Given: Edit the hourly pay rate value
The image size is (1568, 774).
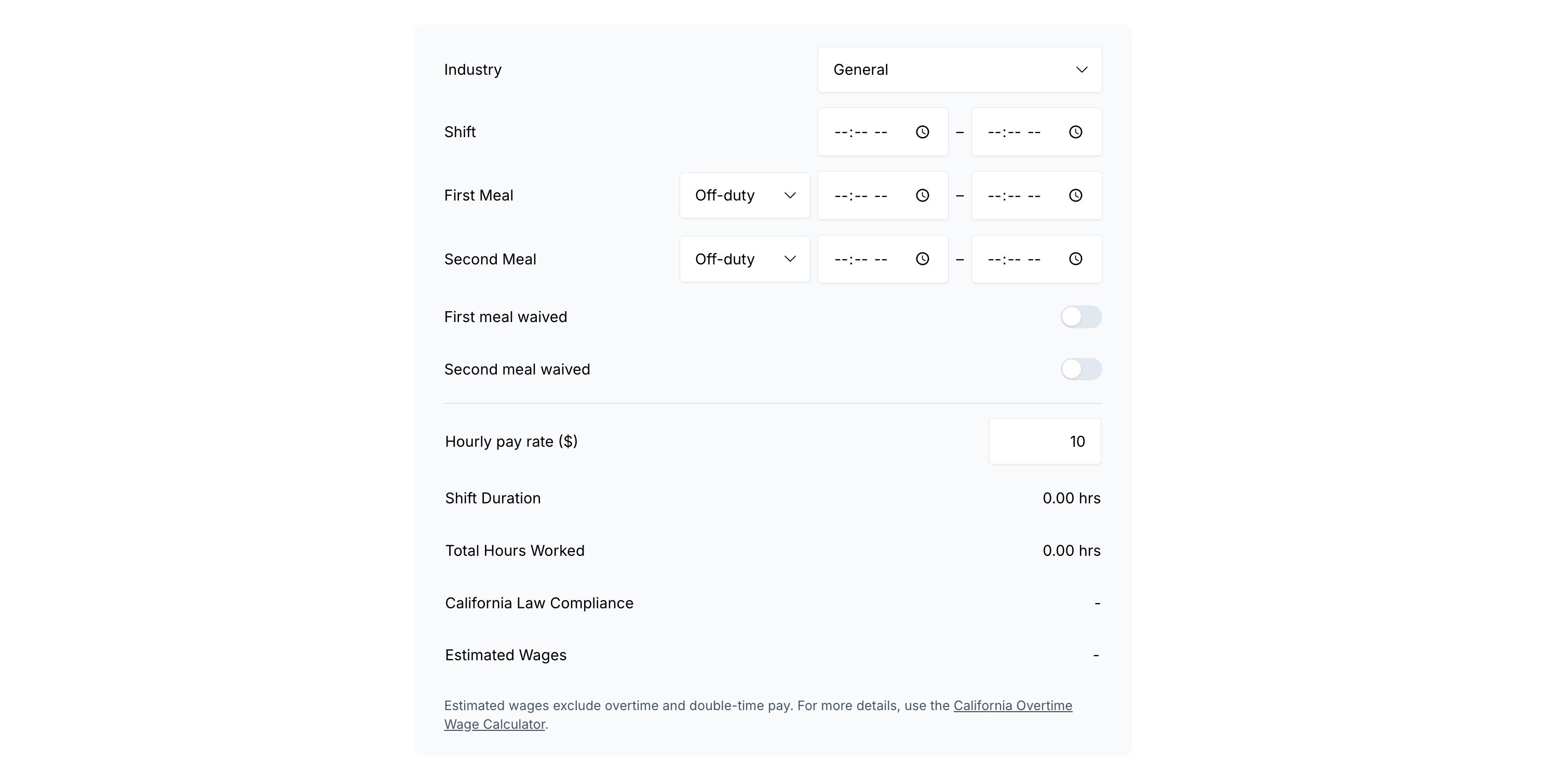Looking at the screenshot, I should point(1045,441).
